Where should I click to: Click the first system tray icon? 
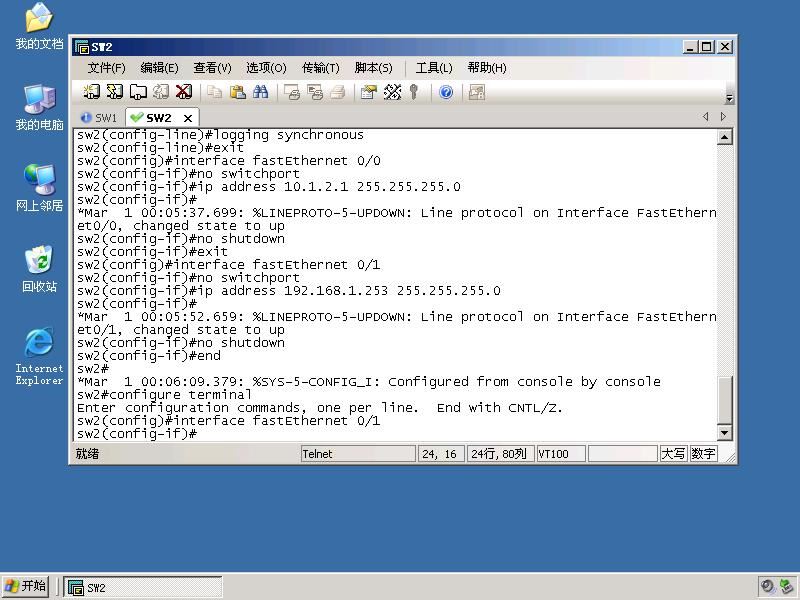point(768,586)
